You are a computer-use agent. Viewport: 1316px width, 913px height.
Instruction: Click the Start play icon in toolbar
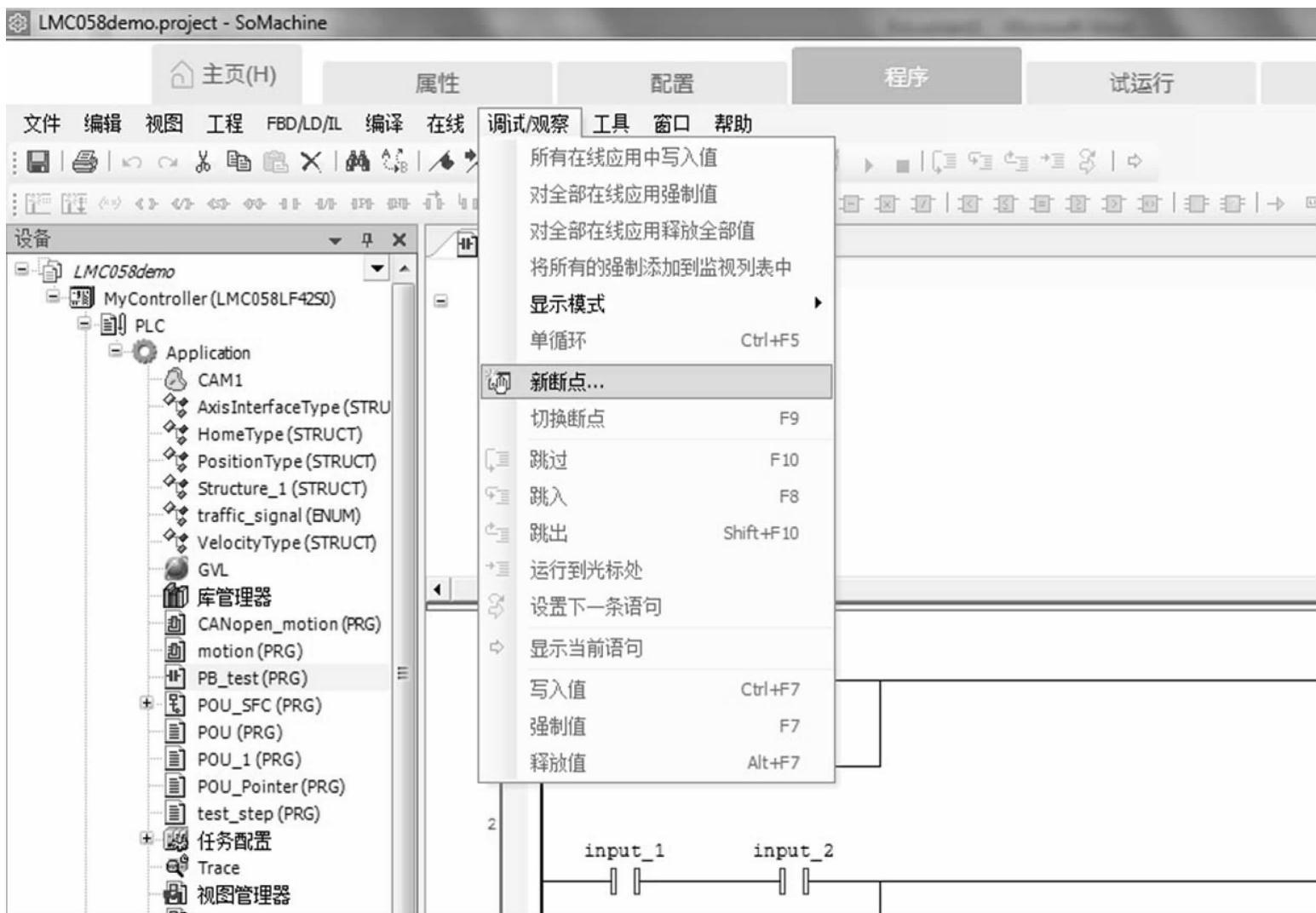869,164
